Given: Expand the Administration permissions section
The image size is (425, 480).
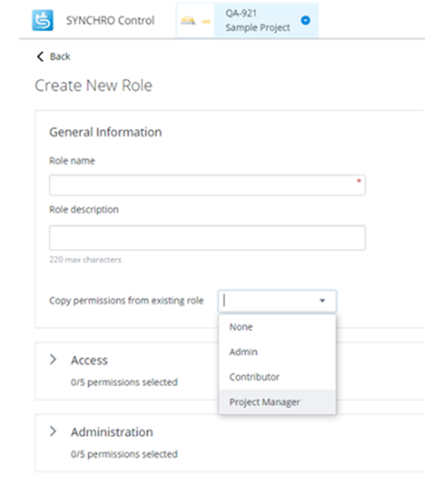Looking at the screenshot, I should click(x=53, y=431).
